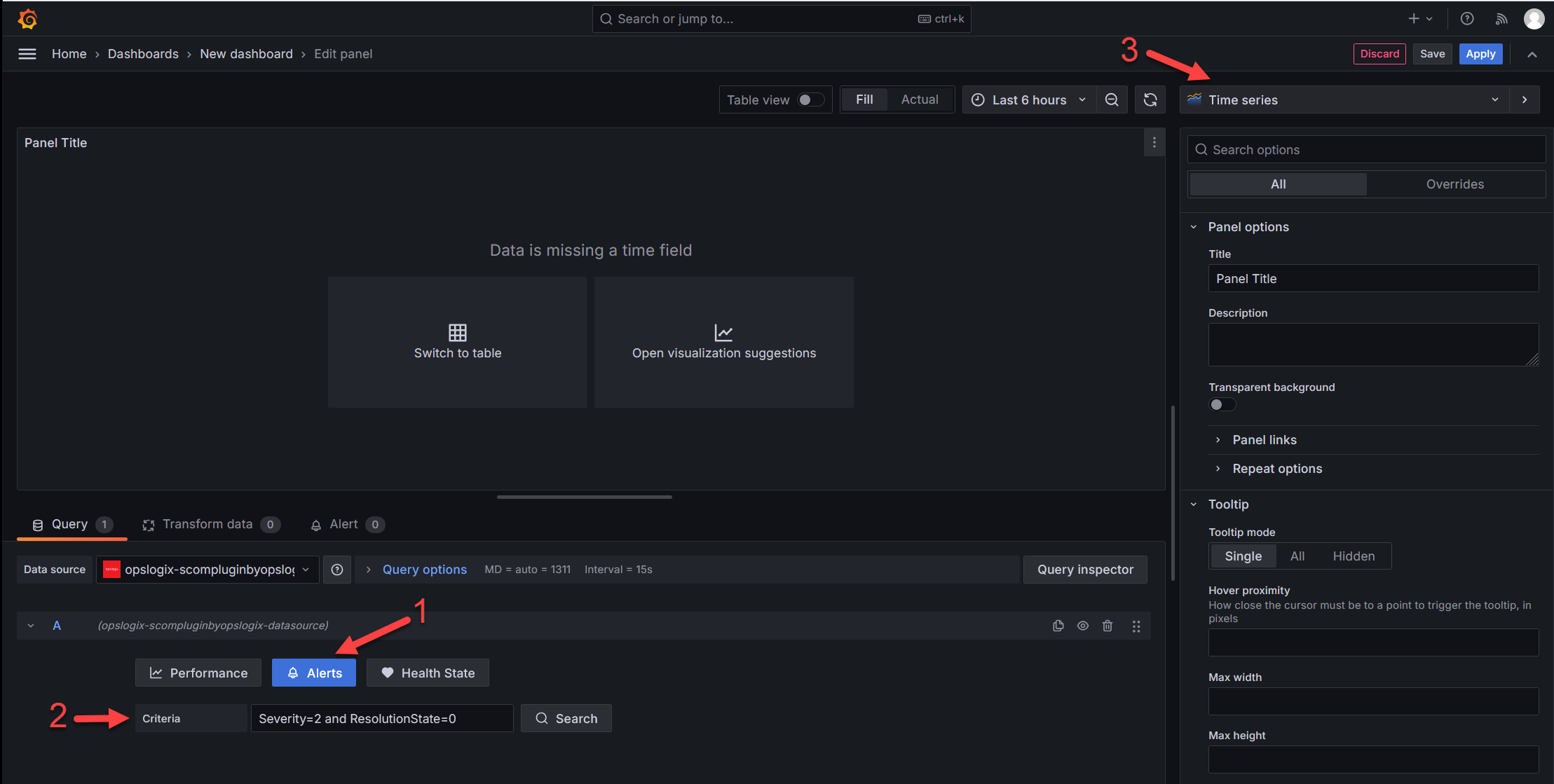Enable Transparent background switch
Screen dimensions: 1554x784
(x=1222, y=405)
